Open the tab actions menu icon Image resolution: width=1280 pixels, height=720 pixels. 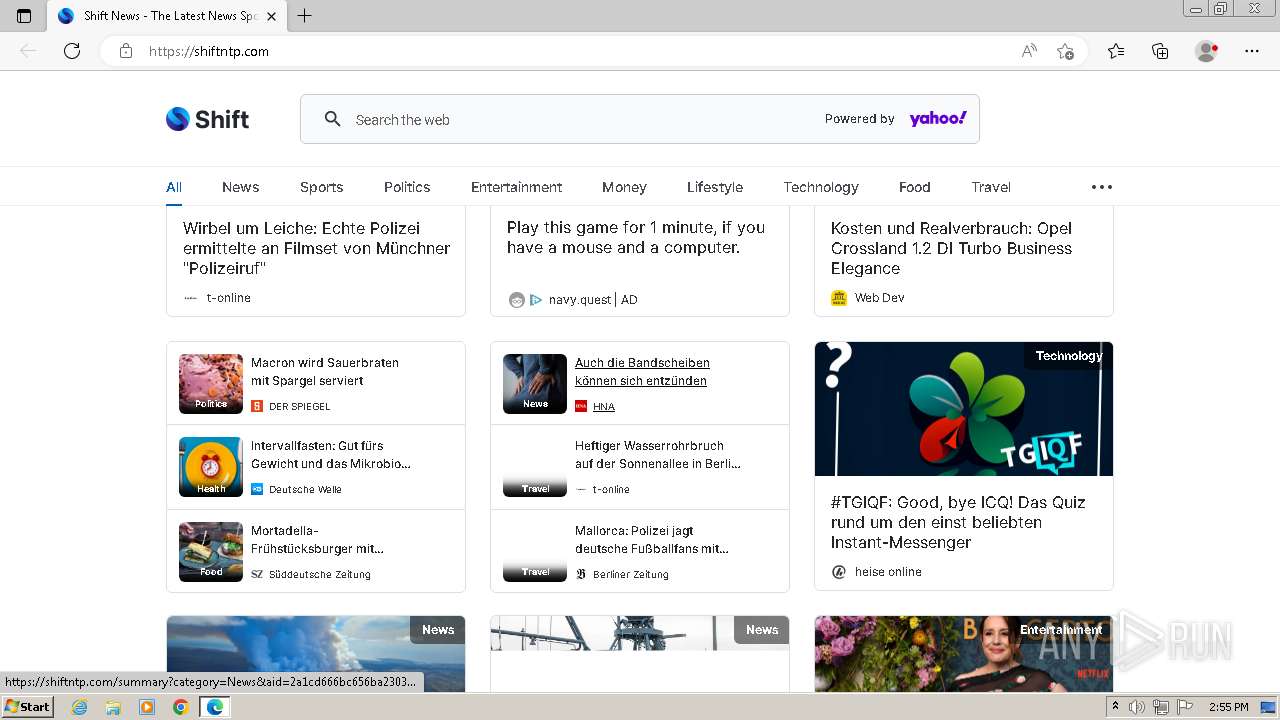24,16
